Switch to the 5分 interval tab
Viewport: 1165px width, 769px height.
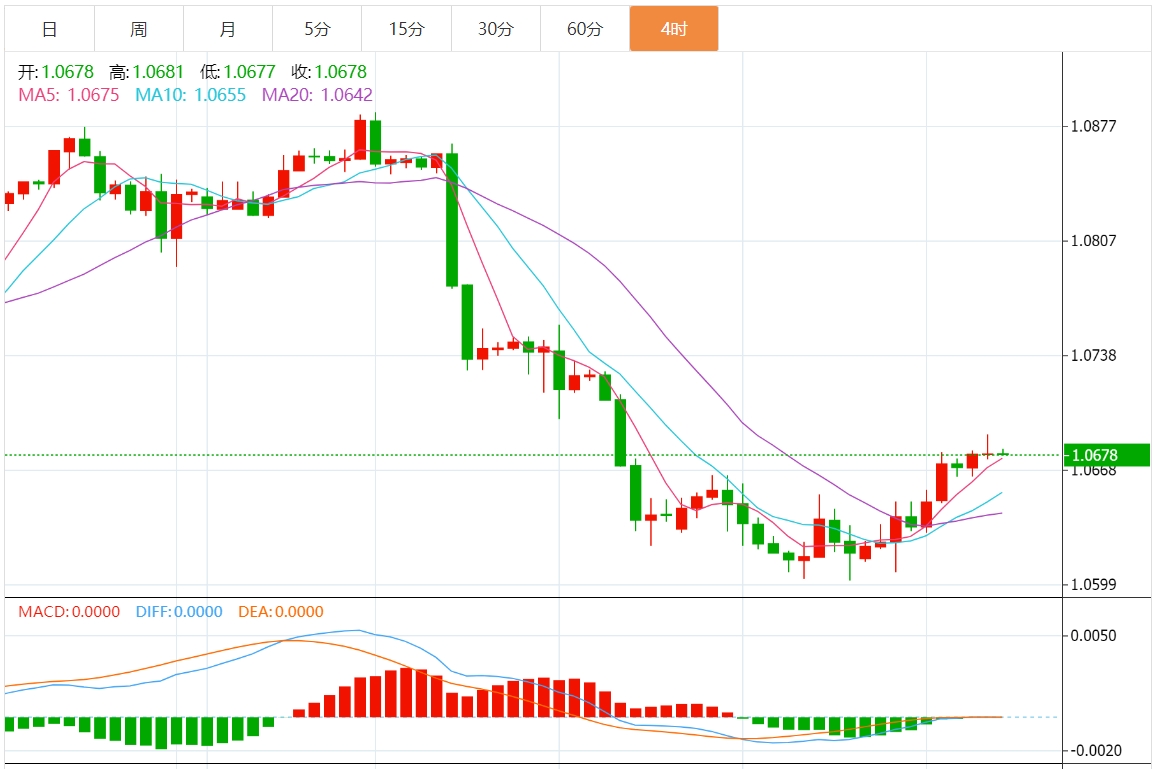316,29
